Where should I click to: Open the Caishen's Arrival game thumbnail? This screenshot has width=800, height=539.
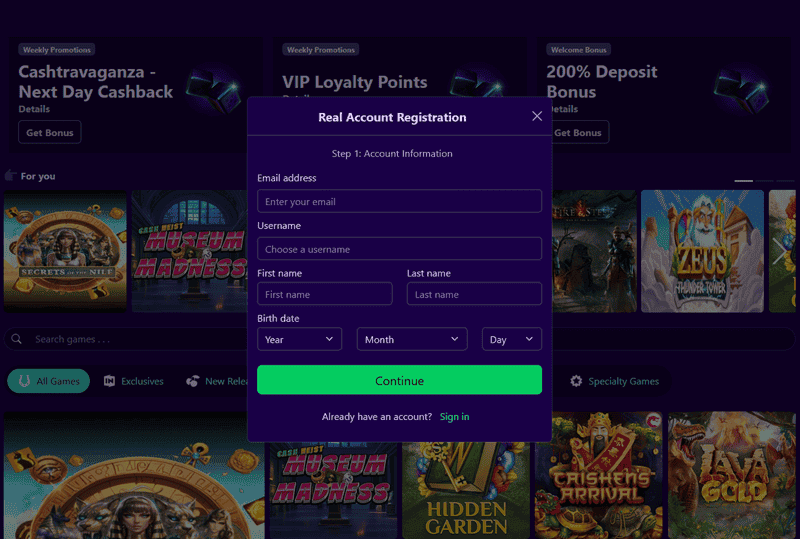(598, 475)
